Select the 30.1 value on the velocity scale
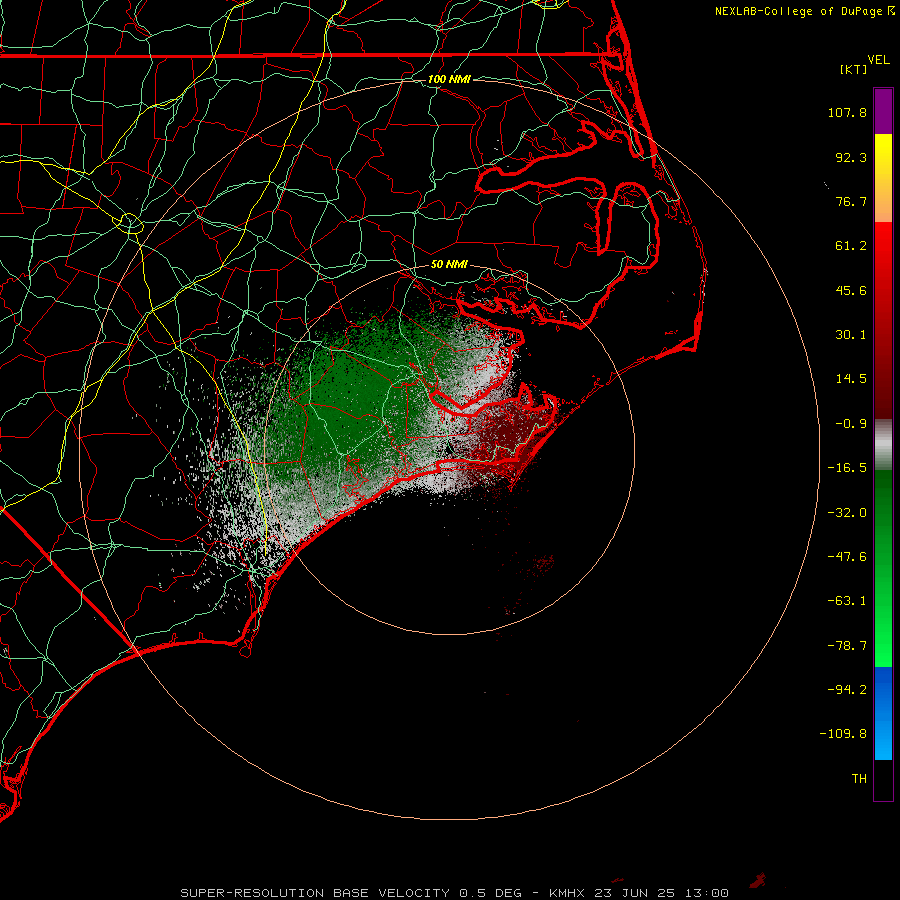This screenshot has height=900, width=900. coord(851,335)
